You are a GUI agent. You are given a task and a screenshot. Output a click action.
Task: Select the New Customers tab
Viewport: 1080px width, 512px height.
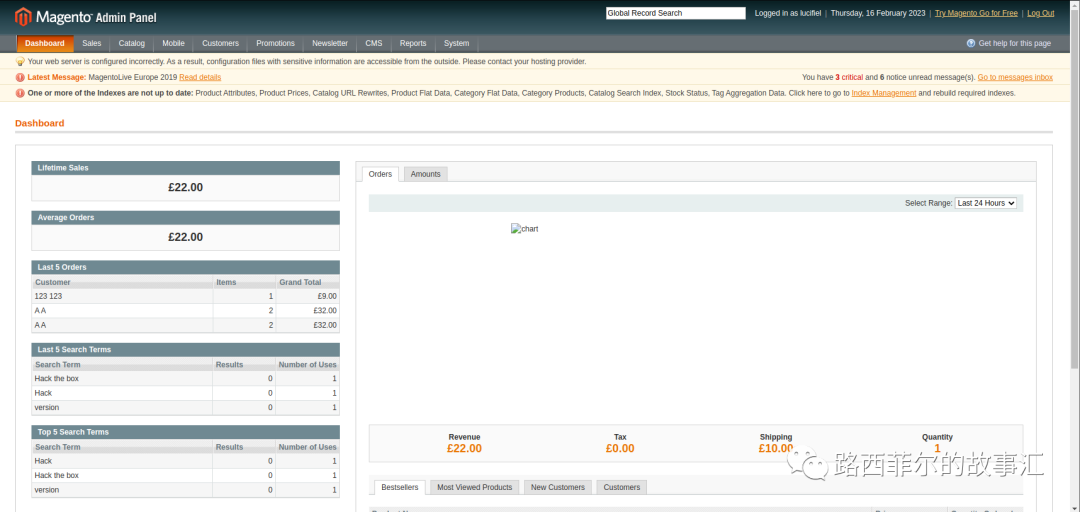[x=558, y=487]
